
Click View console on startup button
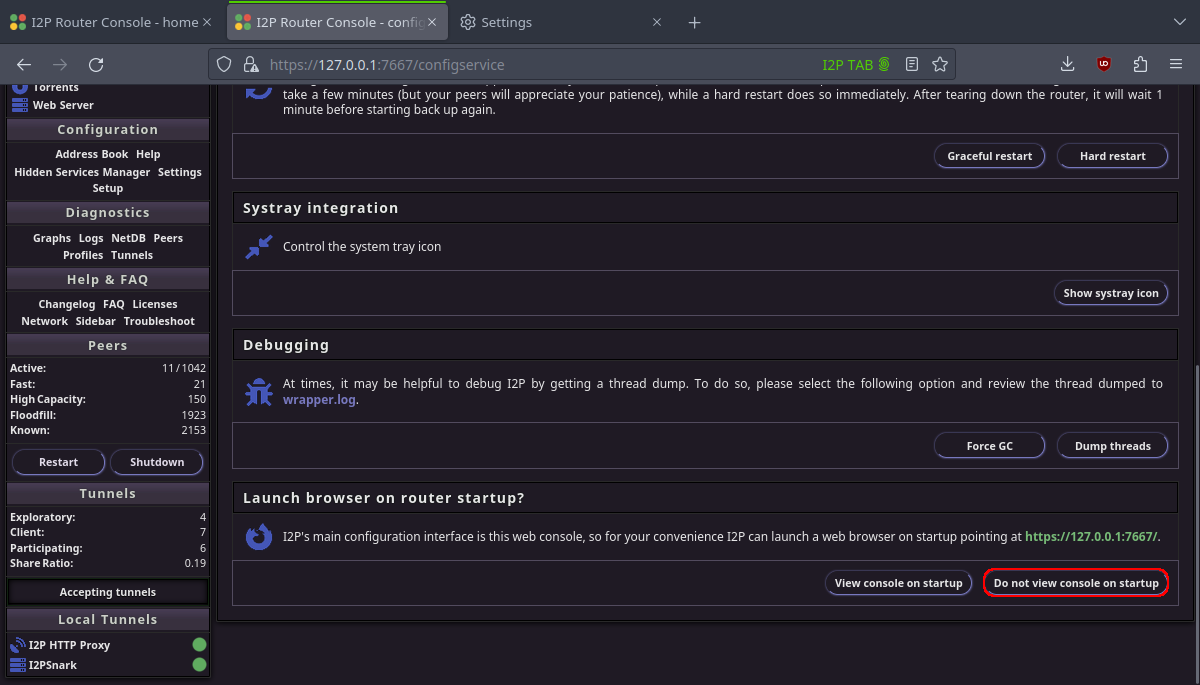click(x=899, y=583)
